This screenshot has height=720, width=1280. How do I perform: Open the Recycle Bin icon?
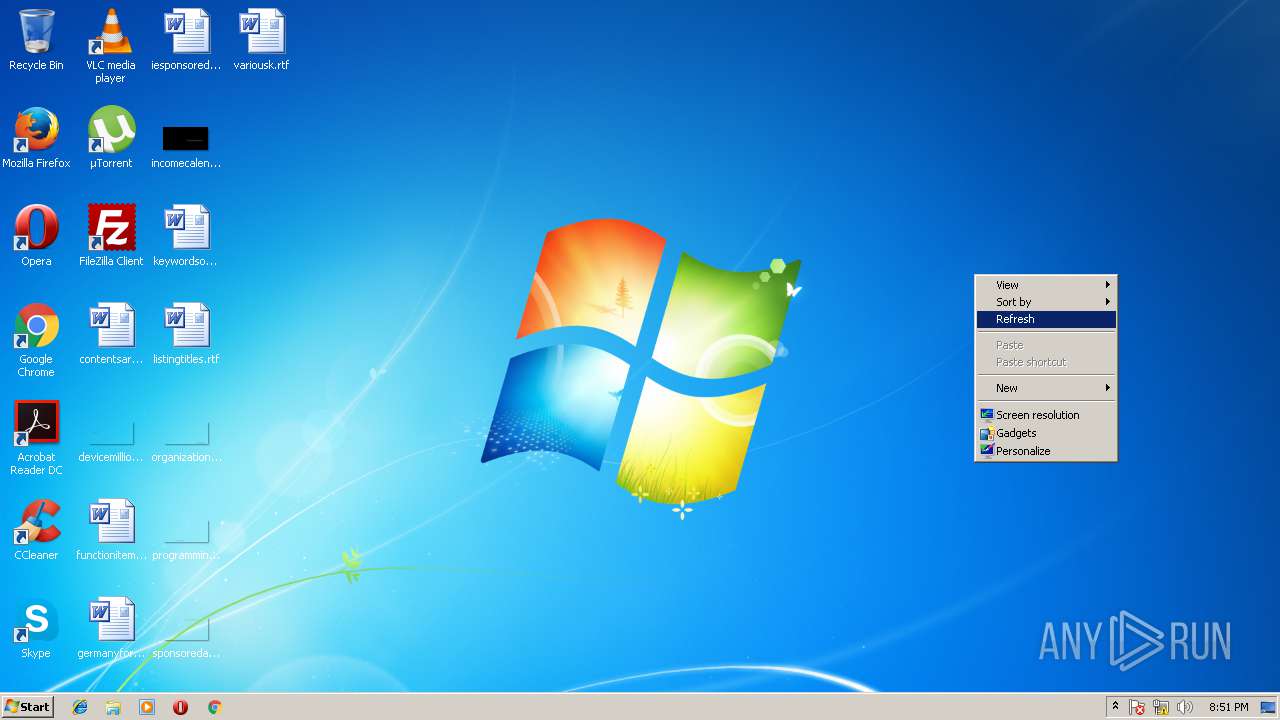(36, 40)
